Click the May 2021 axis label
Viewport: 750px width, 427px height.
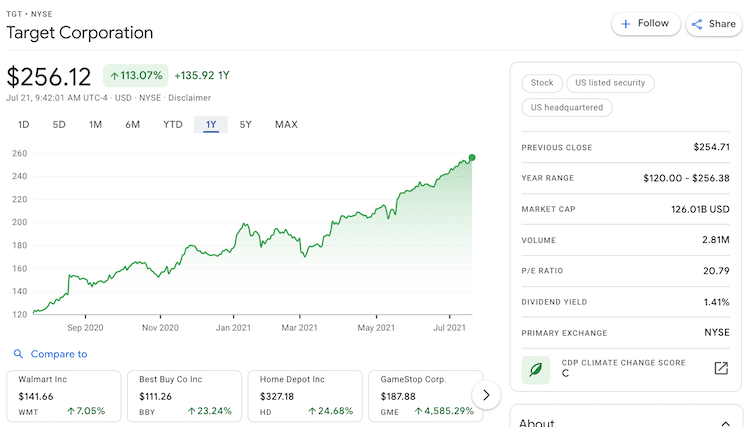click(376, 328)
